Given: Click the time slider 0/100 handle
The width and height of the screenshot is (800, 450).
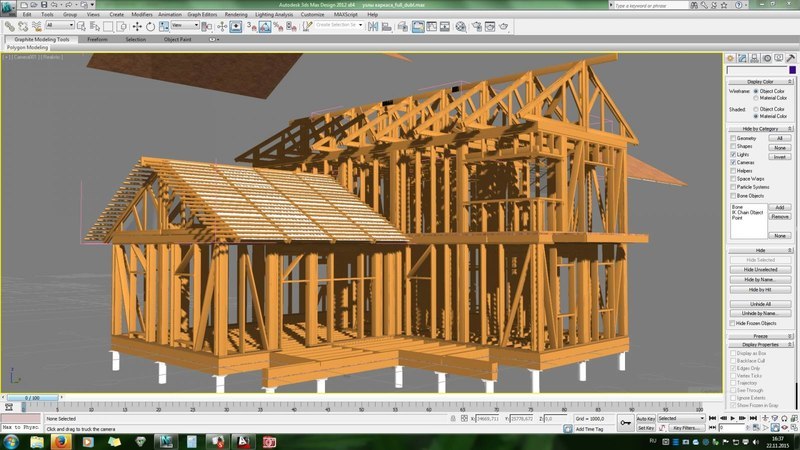Looking at the screenshot, I should point(32,397).
